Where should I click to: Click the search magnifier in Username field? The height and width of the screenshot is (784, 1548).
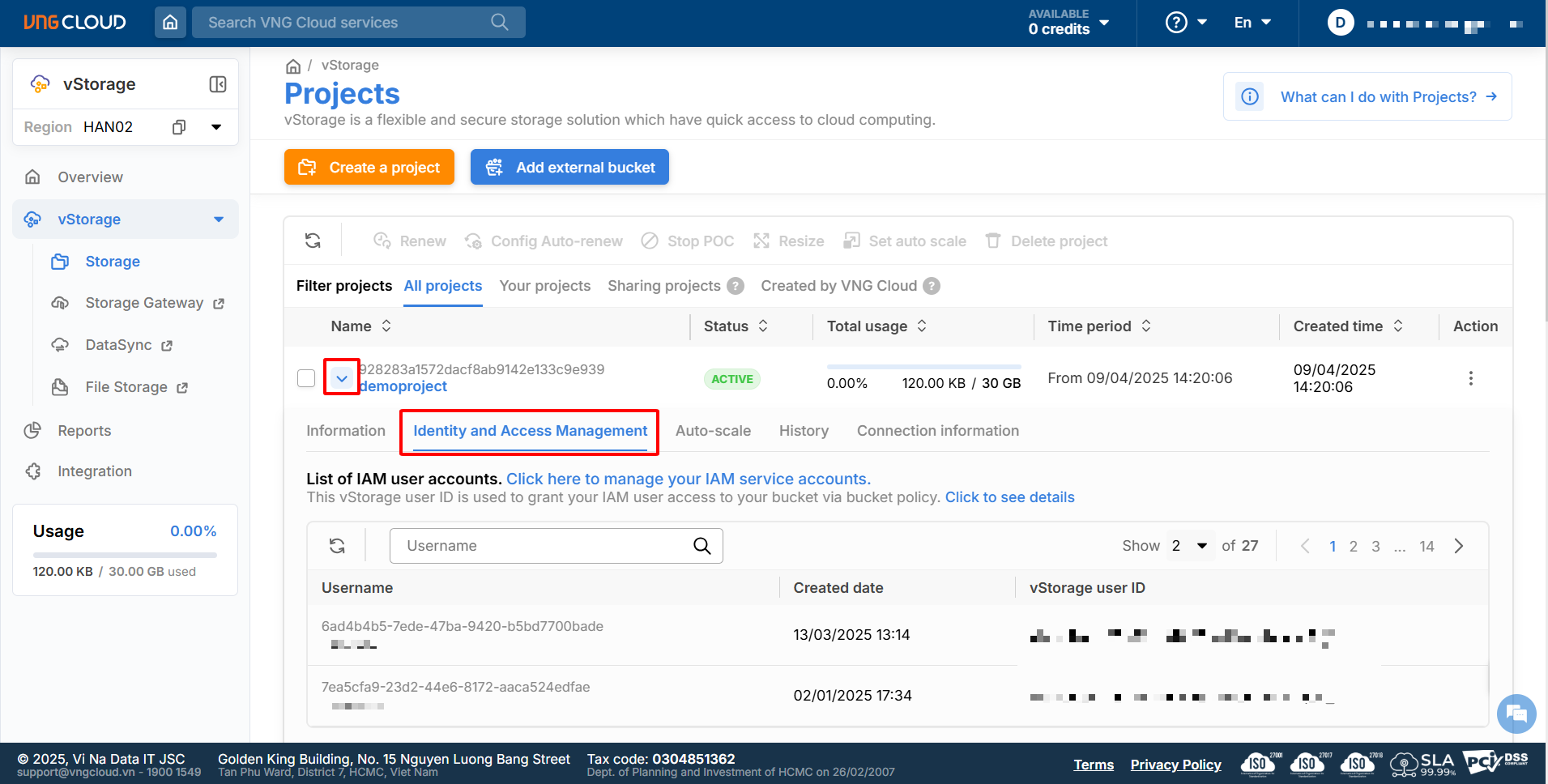(702, 546)
